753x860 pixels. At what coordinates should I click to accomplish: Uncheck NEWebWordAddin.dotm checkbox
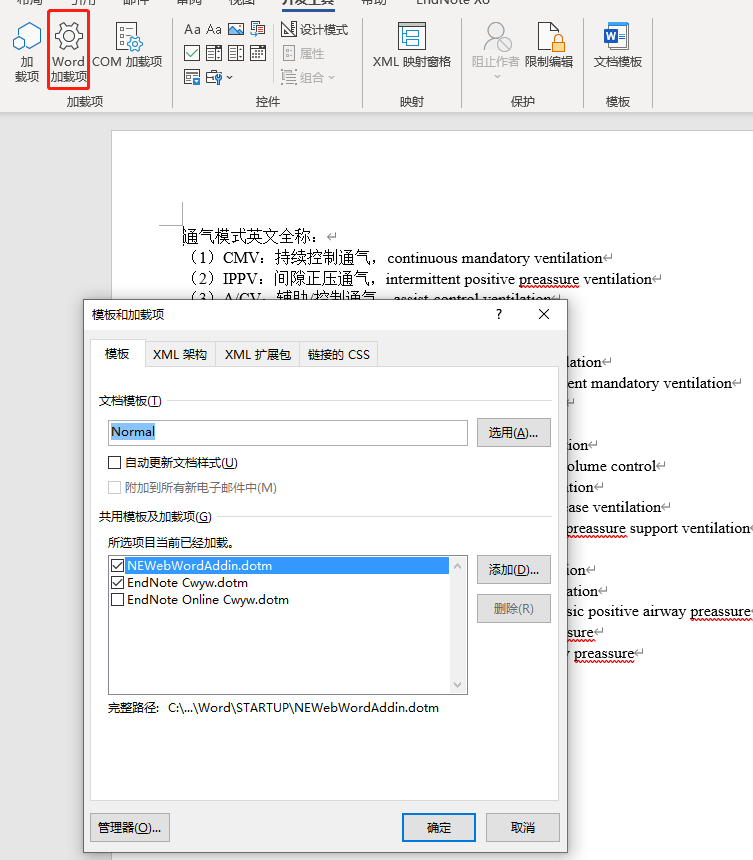pos(117,565)
